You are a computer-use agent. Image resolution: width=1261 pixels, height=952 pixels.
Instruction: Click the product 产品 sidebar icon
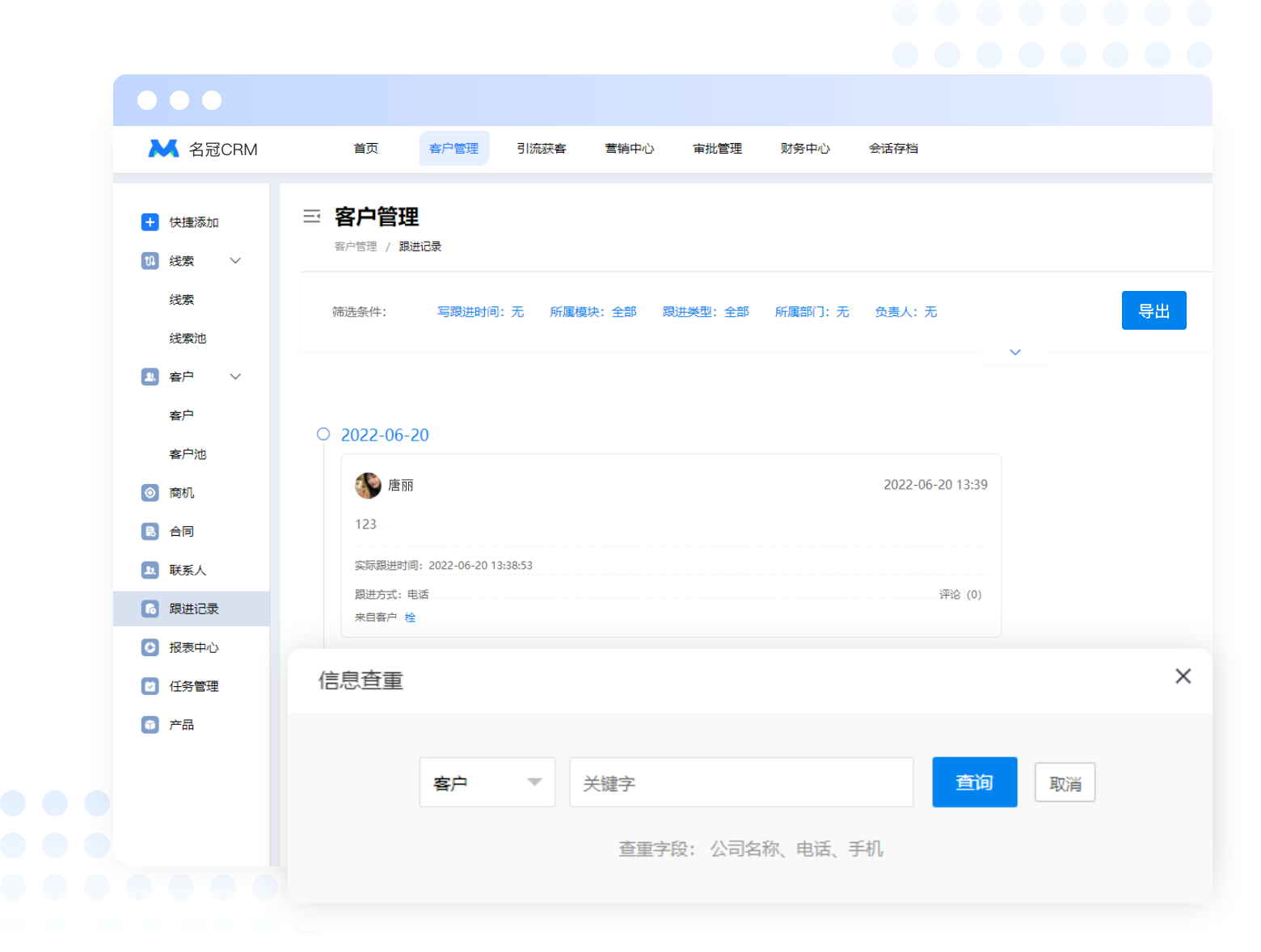(150, 725)
